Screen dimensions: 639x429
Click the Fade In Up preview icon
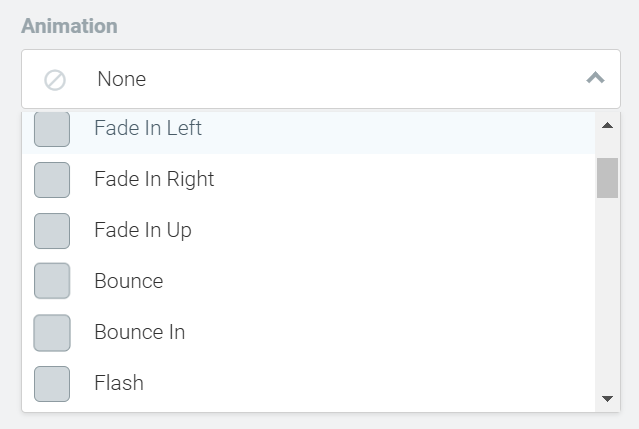click(x=52, y=231)
